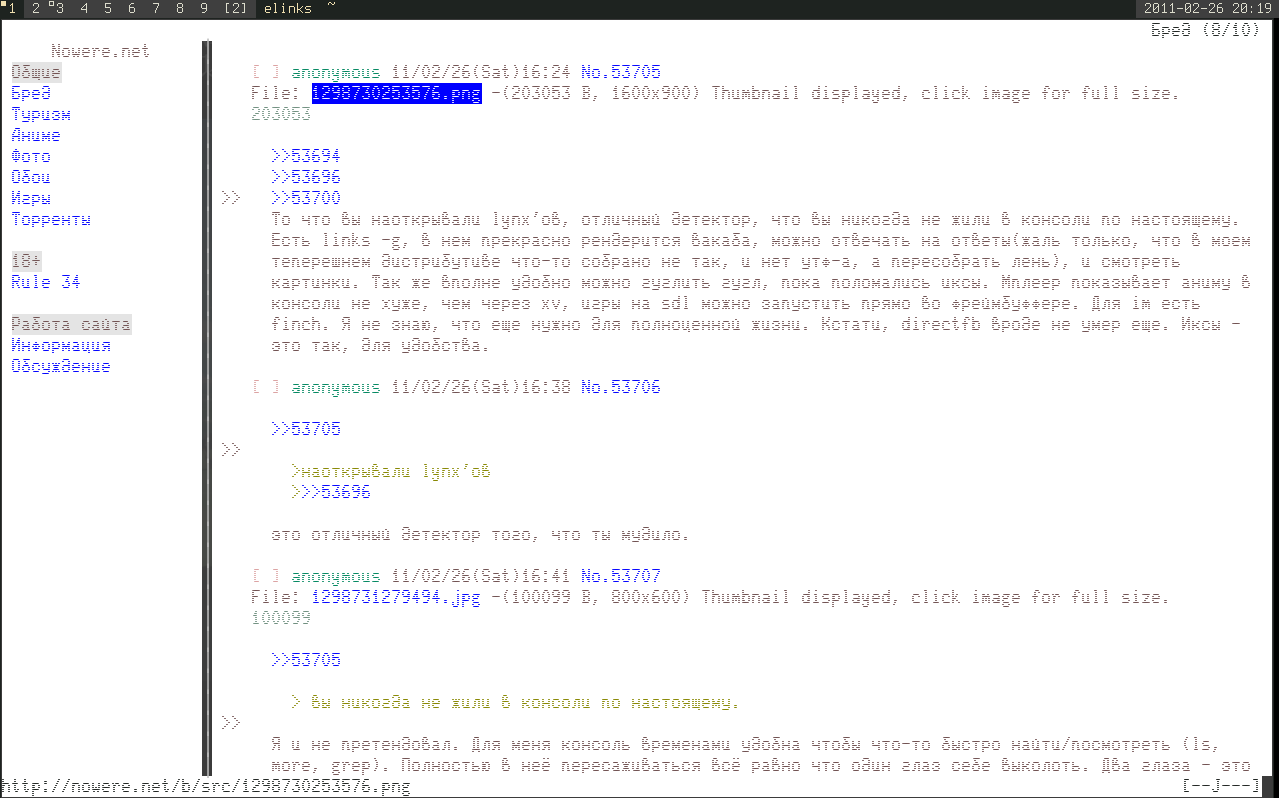Click the No.53707 post number
The image size is (1279, 798).
[x=621, y=576]
